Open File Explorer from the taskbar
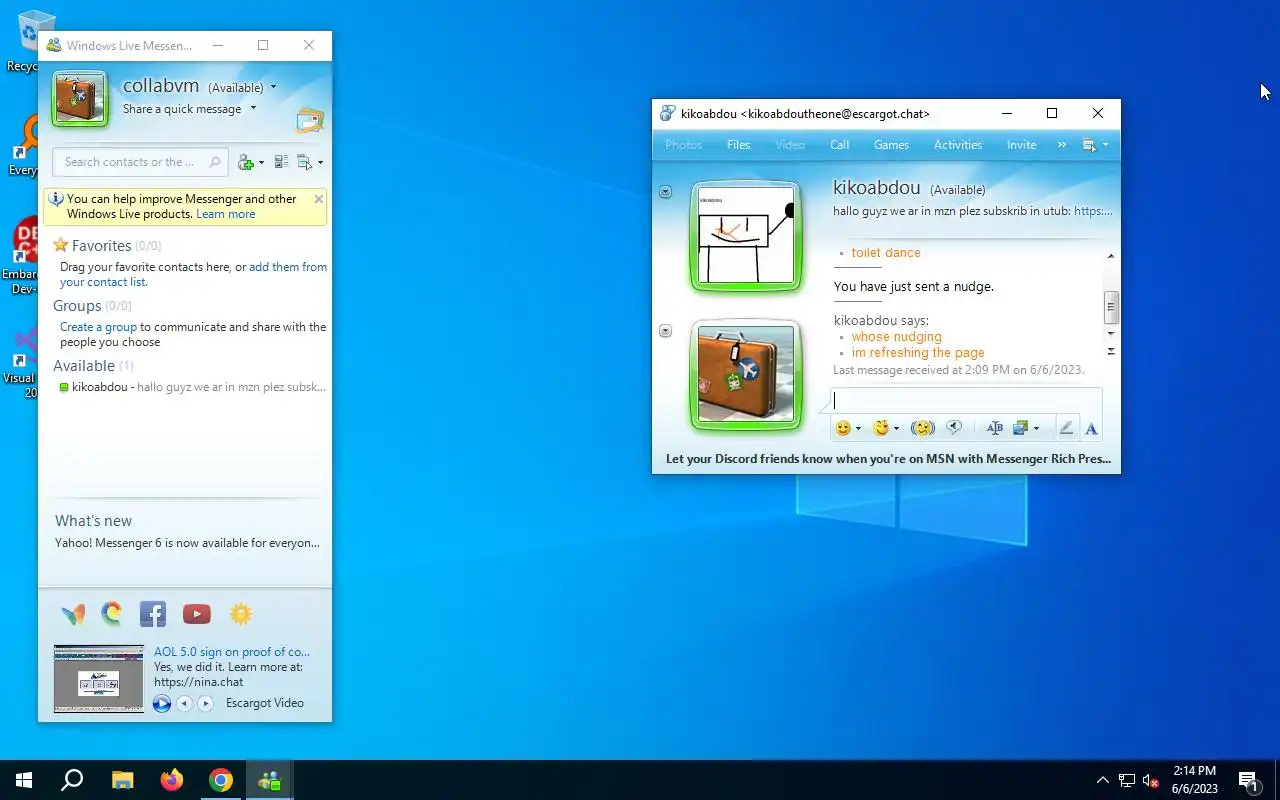This screenshot has width=1280, height=800. point(122,780)
